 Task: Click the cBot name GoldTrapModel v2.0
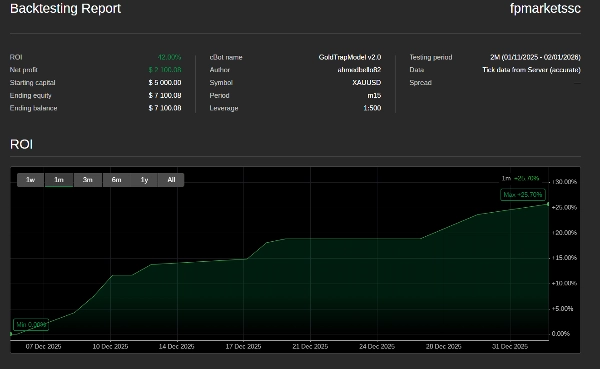pyautogui.click(x=350, y=57)
